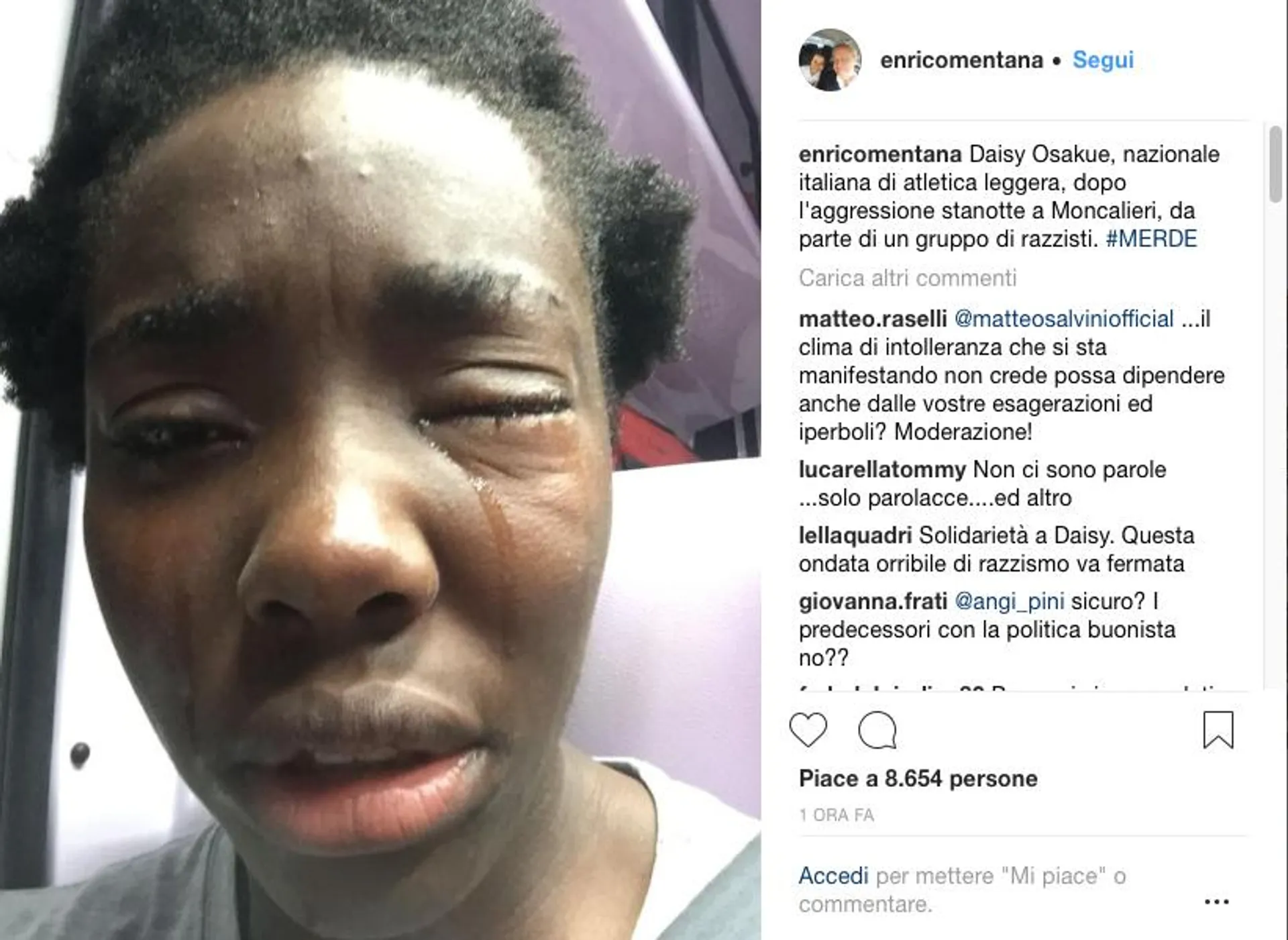Follow the account with the Segui button

(x=1103, y=60)
